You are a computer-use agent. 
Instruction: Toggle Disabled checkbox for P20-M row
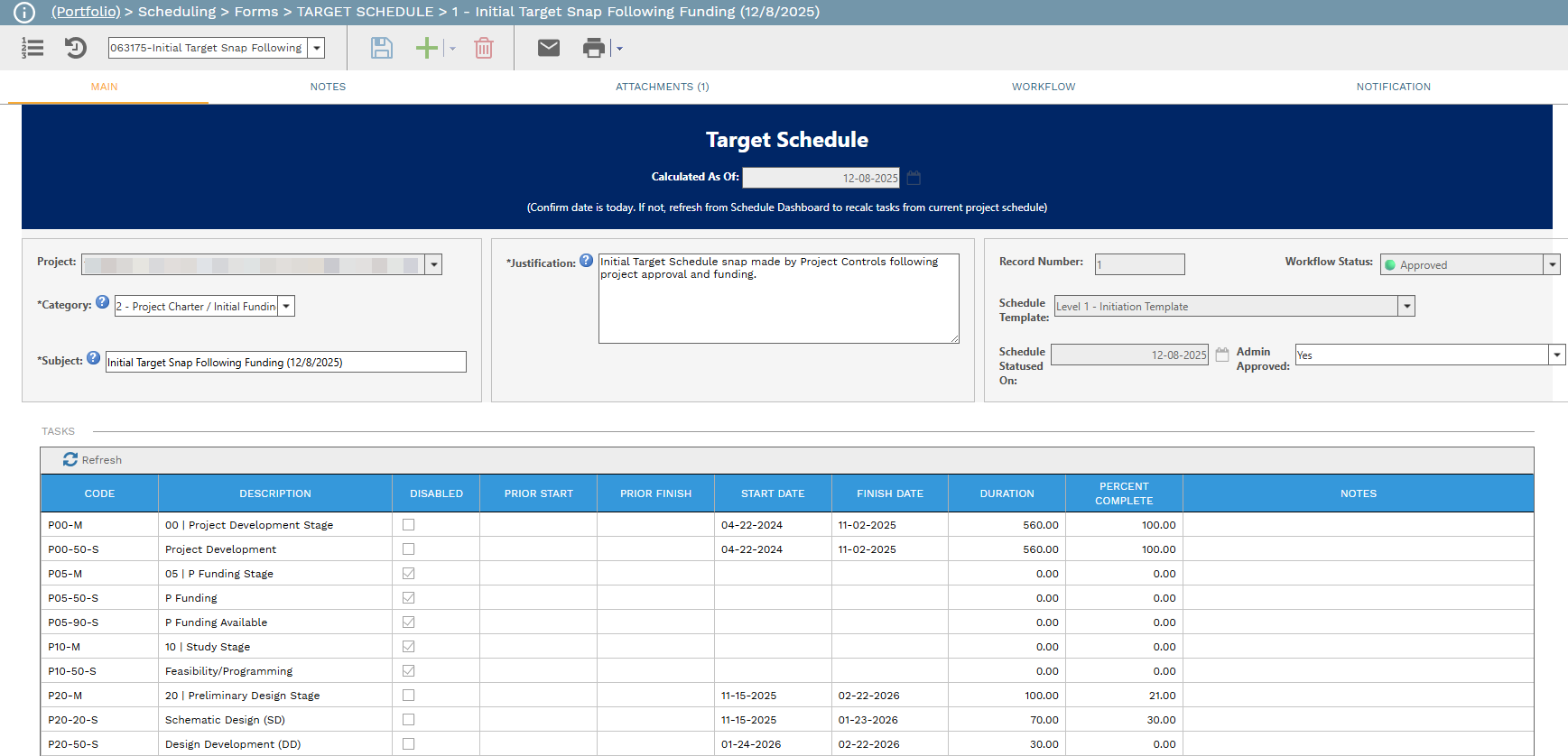coord(408,695)
